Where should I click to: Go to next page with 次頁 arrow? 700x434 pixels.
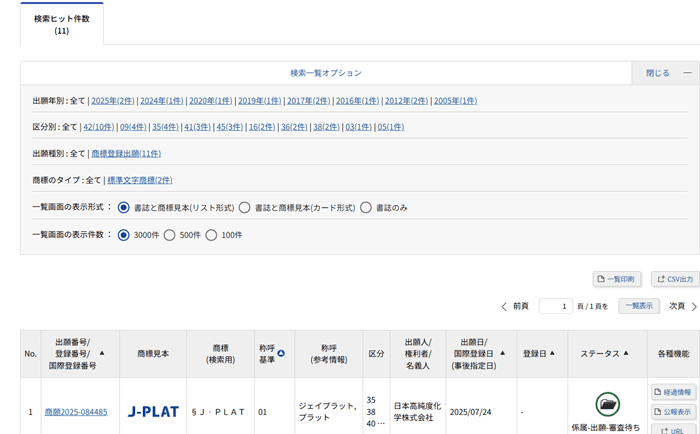coord(694,307)
